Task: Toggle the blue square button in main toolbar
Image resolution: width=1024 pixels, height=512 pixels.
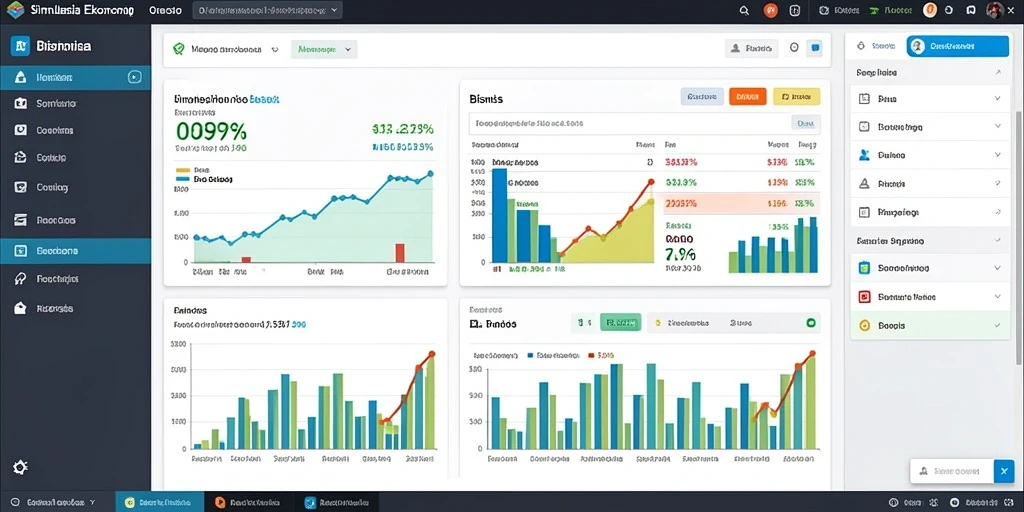Action: pos(814,48)
